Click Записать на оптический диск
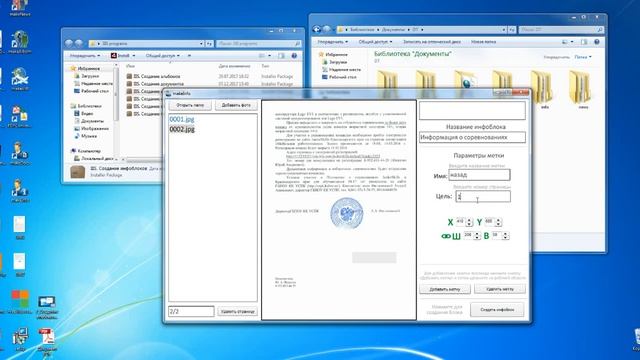 (x=431, y=42)
